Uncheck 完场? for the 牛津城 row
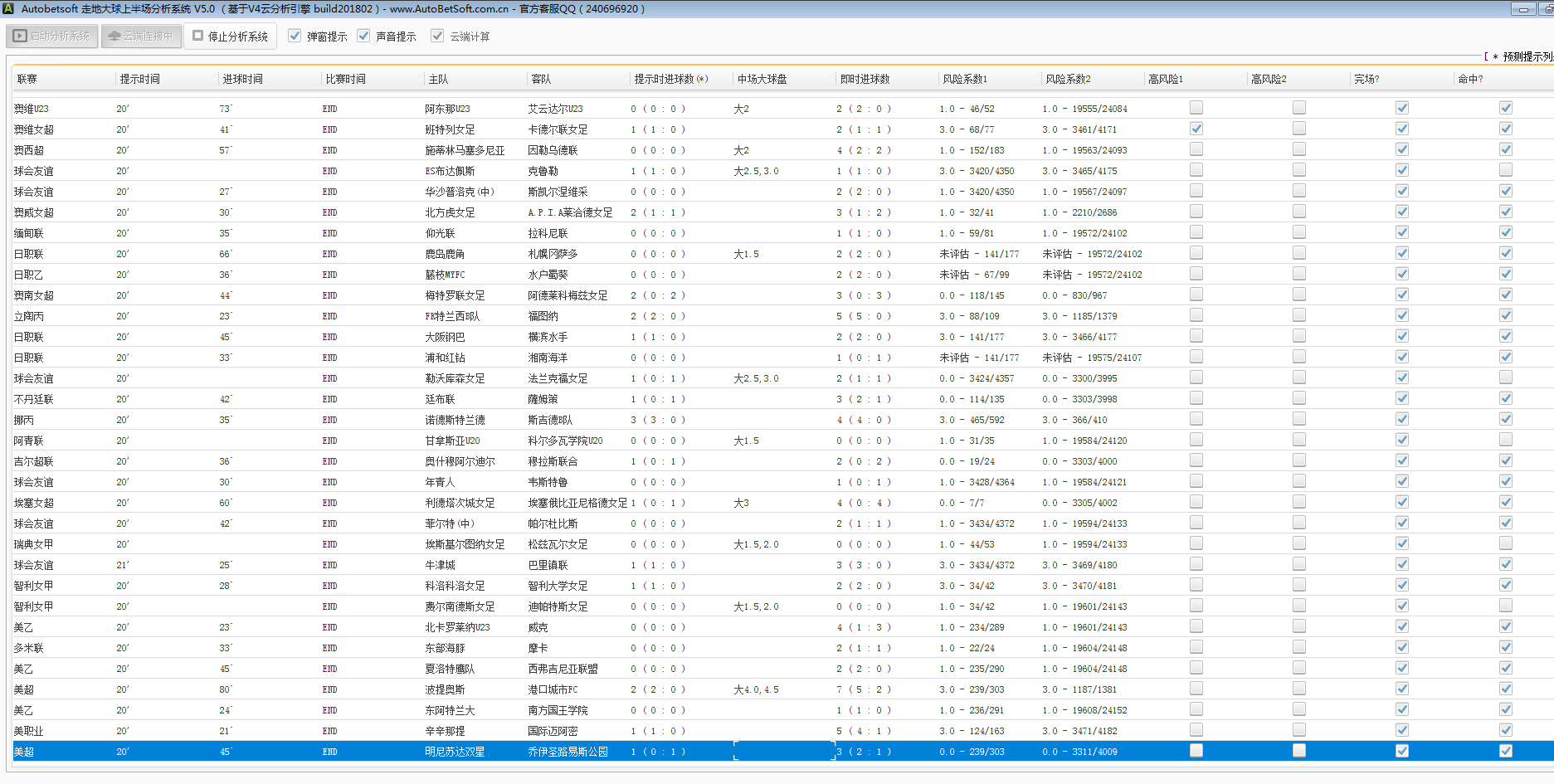The image size is (1554, 784). [1401, 564]
